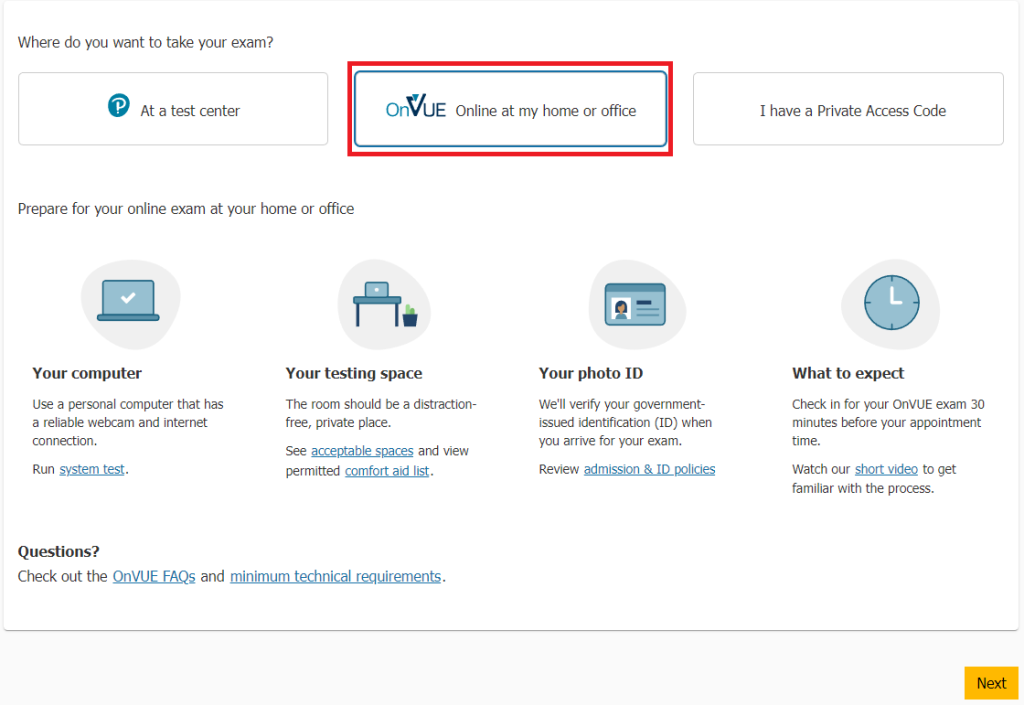Select Online at my home or office
The width and height of the screenshot is (1024, 705).
510,109
